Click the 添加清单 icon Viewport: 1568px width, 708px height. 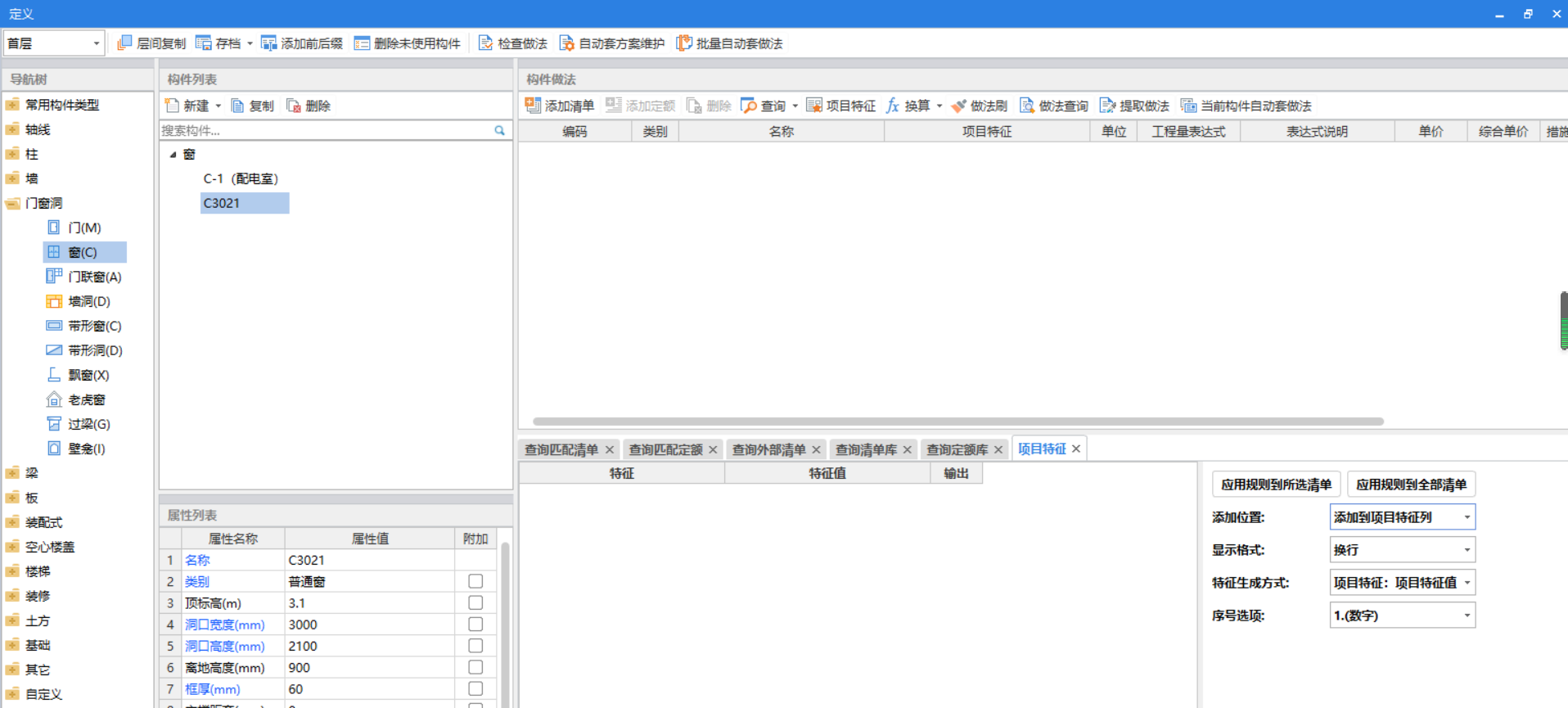[533, 106]
